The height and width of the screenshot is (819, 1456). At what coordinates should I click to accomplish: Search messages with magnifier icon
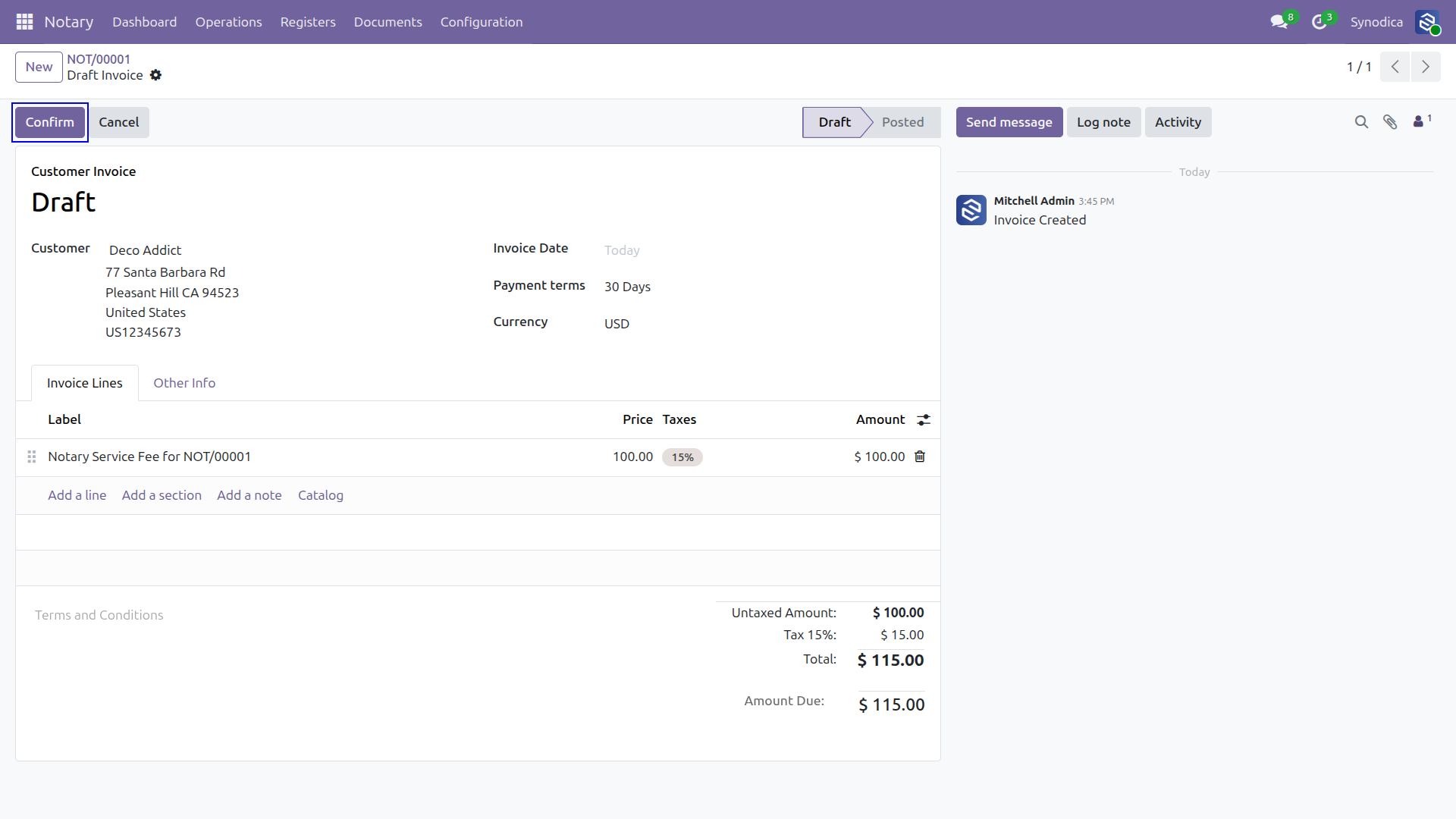tap(1361, 122)
